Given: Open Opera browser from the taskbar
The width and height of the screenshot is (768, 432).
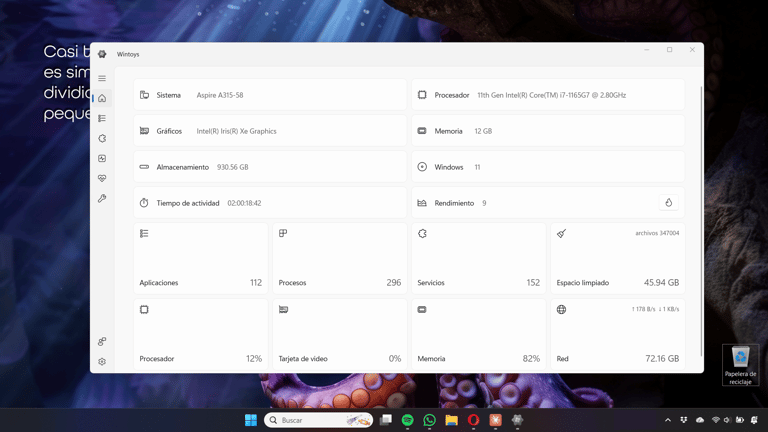Looking at the screenshot, I should 473,420.
